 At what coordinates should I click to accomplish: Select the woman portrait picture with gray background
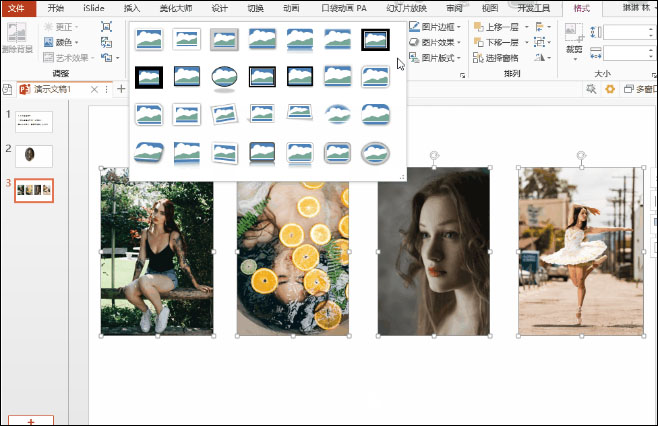tap(433, 251)
